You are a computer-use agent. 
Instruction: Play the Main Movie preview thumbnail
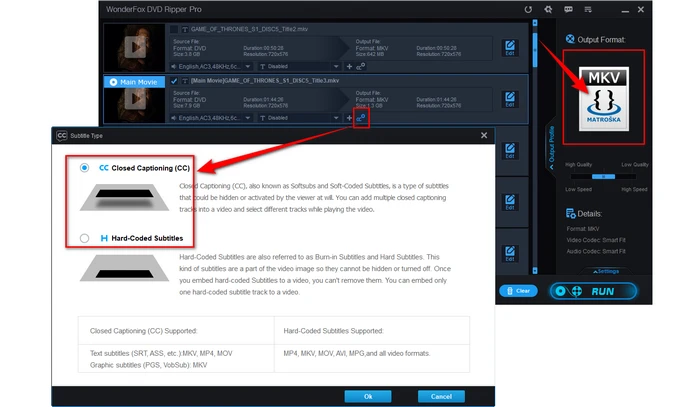(135, 100)
